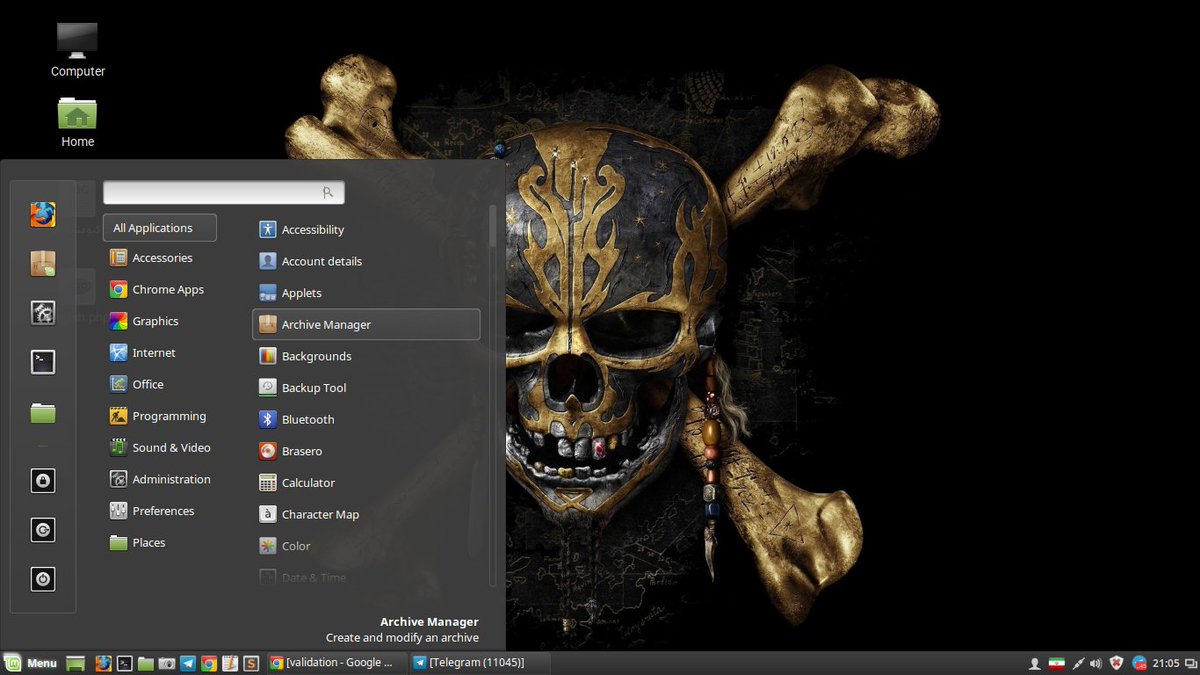Open Firefox from the menu favorites sidebar

click(x=42, y=215)
